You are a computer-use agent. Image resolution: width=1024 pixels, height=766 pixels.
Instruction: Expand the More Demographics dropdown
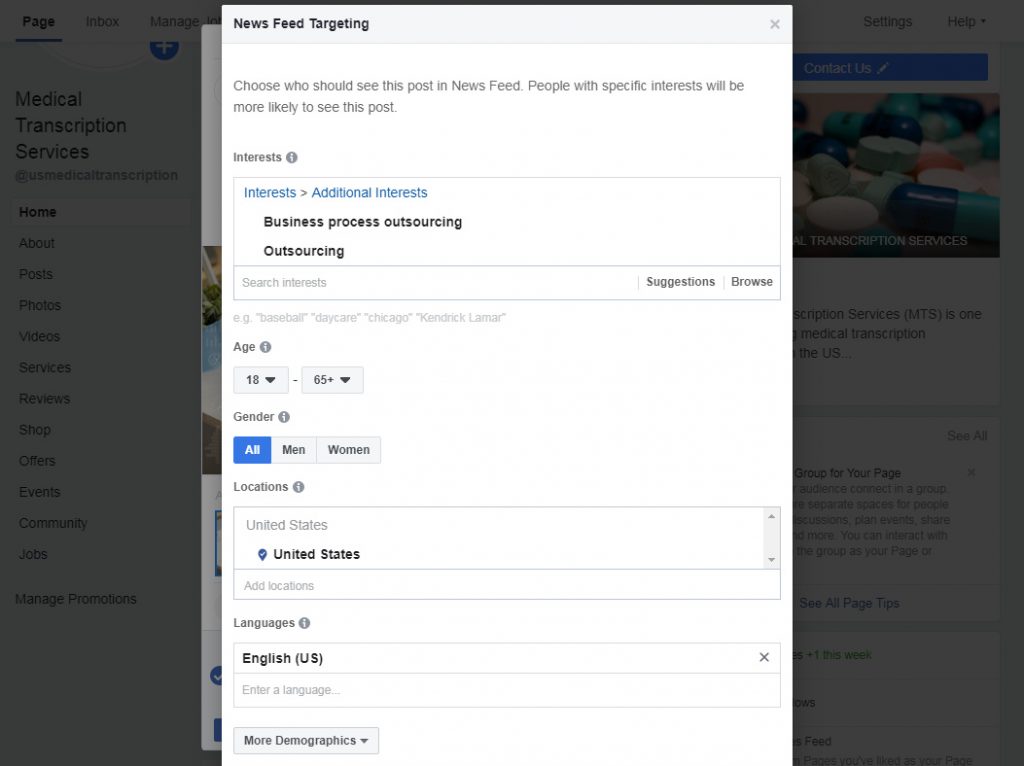[x=306, y=741]
